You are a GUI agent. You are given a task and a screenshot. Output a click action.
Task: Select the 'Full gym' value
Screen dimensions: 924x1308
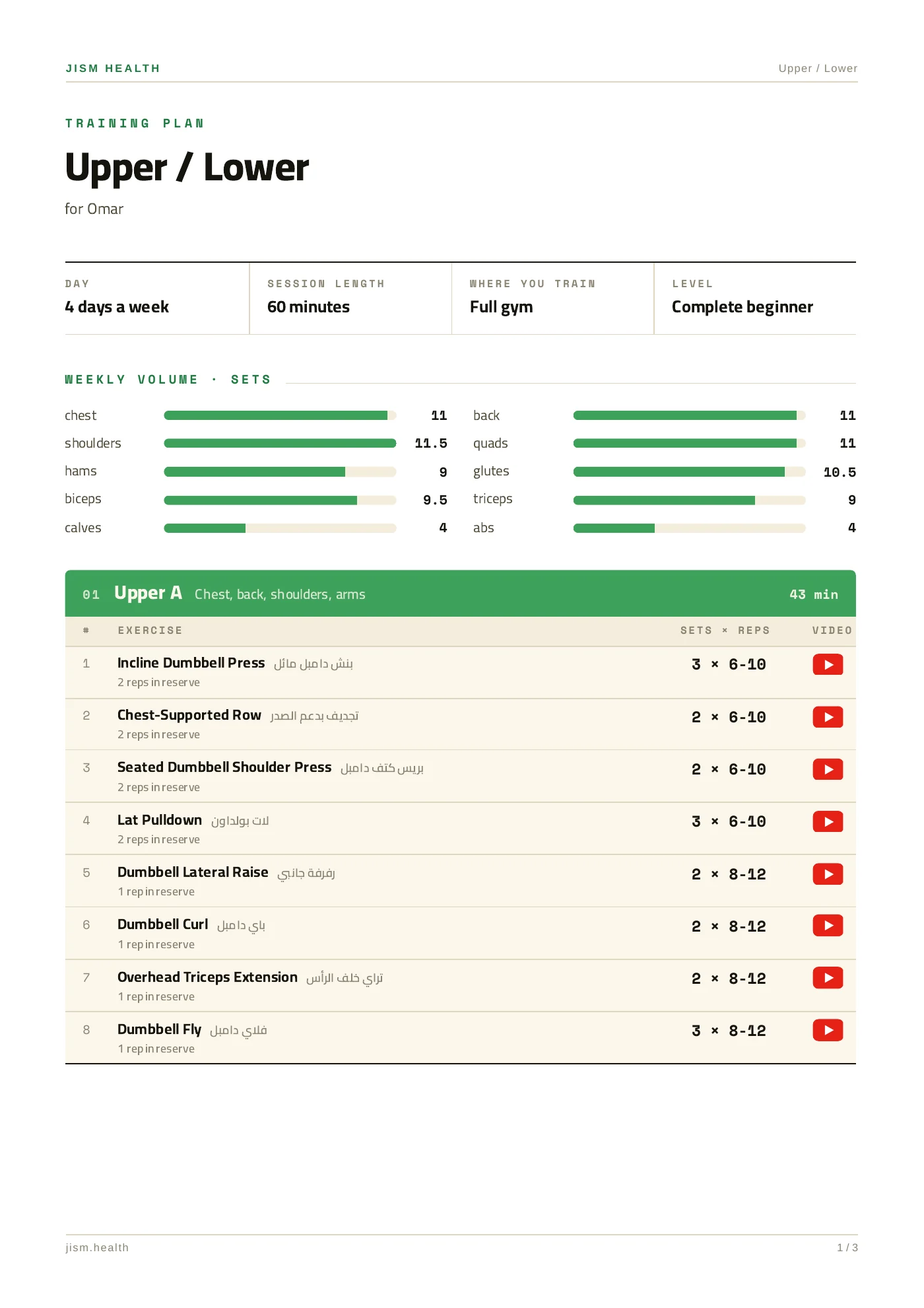(501, 307)
